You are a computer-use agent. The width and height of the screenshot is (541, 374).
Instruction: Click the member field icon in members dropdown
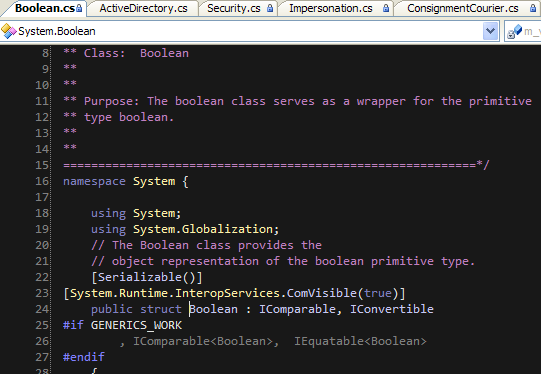coord(515,32)
